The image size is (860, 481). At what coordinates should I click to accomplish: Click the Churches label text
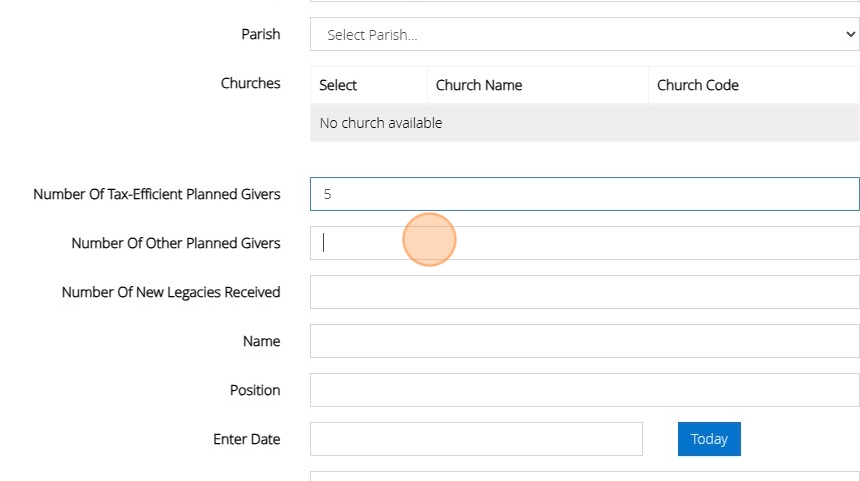point(250,83)
